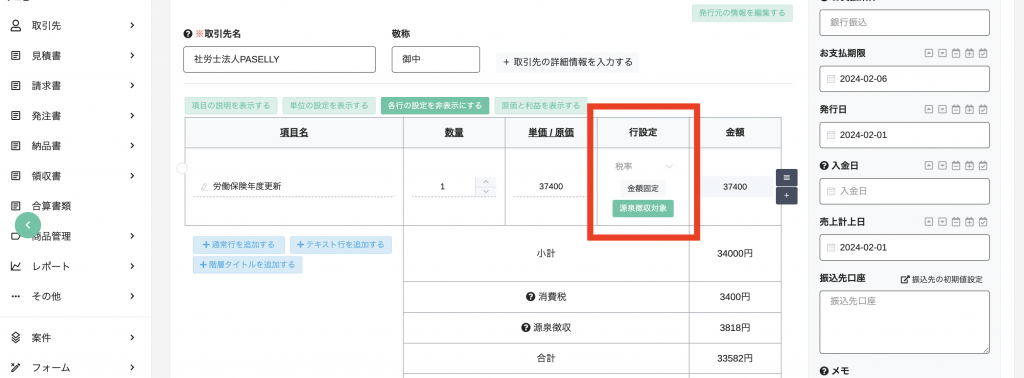
Task: Click the 銀行振込 payment method field
Action: tap(904, 22)
